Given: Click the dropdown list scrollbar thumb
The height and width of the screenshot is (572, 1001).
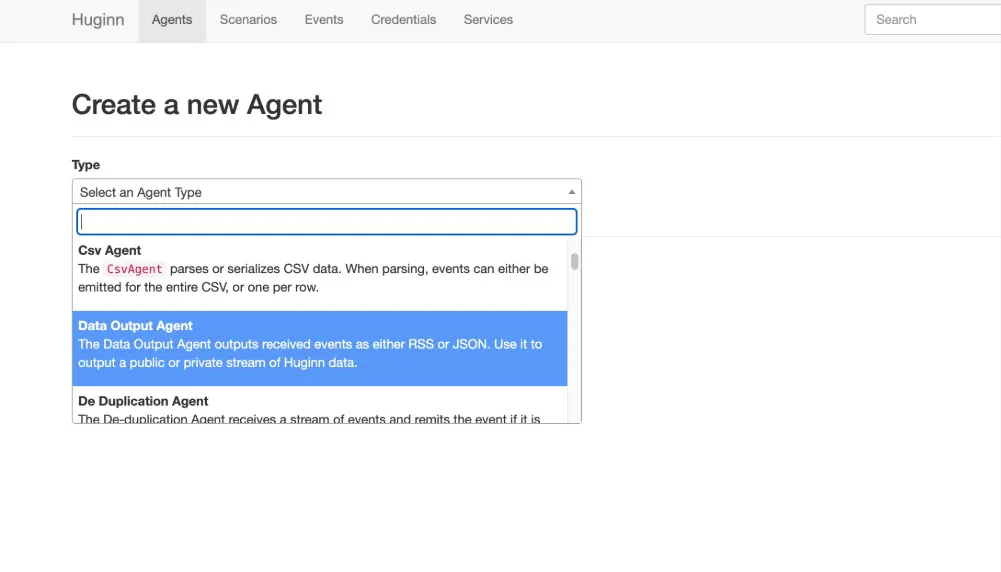Looking at the screenshot, I should pos(574,262).
